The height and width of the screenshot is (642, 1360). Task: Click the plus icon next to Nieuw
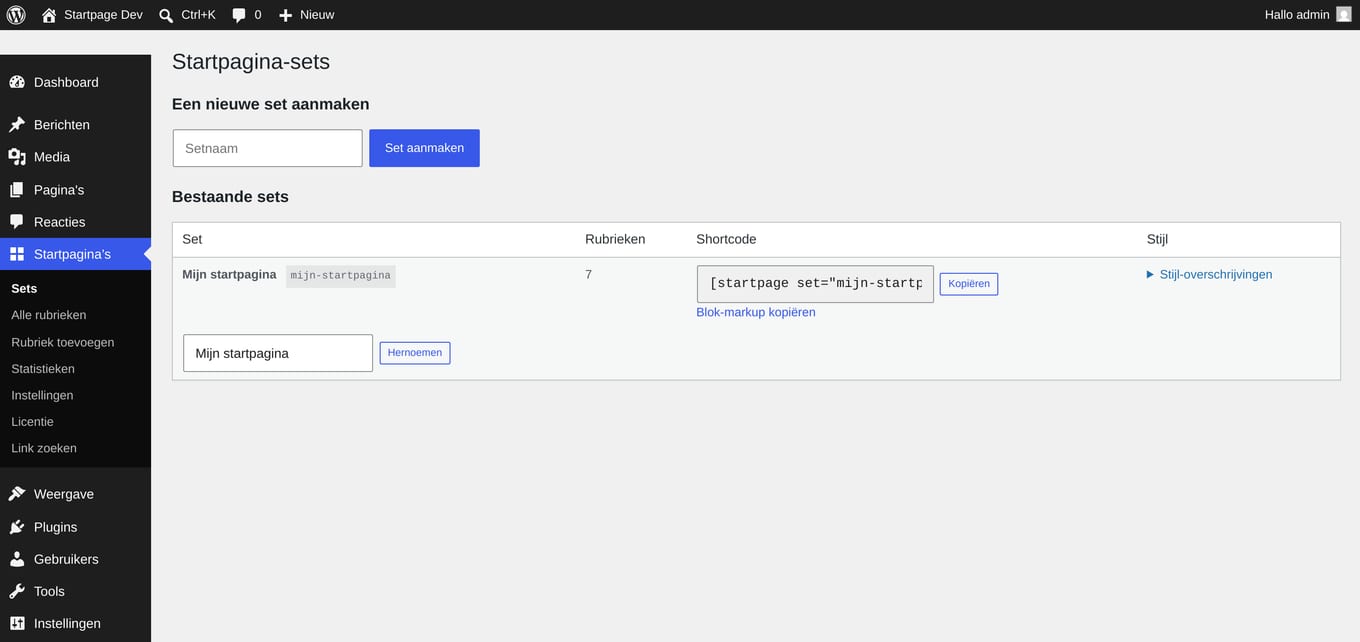pos(285,15)
